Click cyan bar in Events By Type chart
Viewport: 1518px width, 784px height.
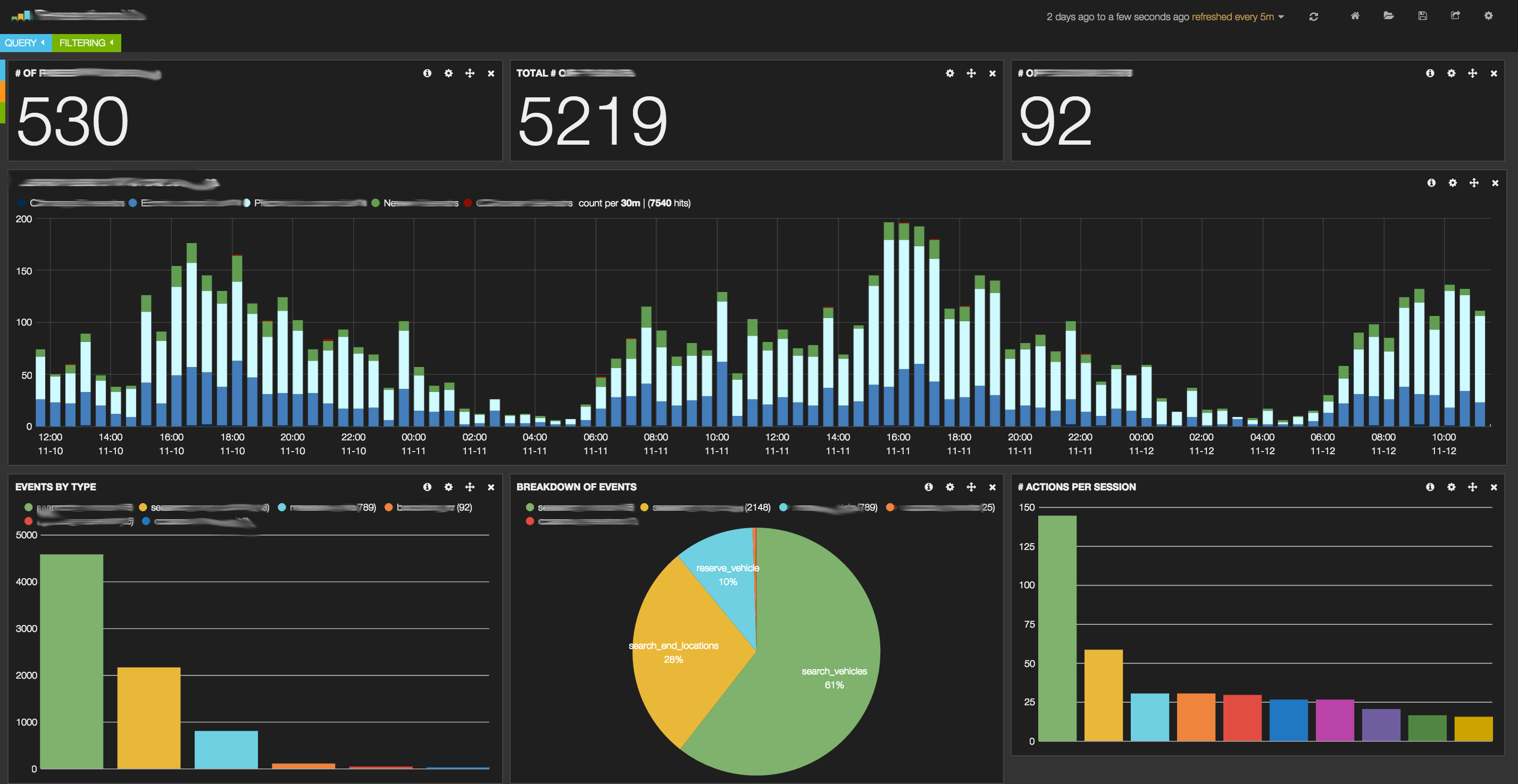226,750
